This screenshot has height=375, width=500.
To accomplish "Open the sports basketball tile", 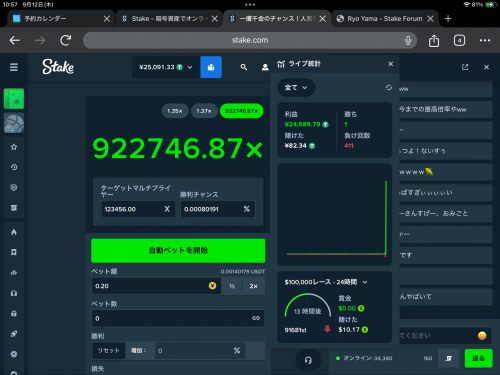I will point(14,123).
